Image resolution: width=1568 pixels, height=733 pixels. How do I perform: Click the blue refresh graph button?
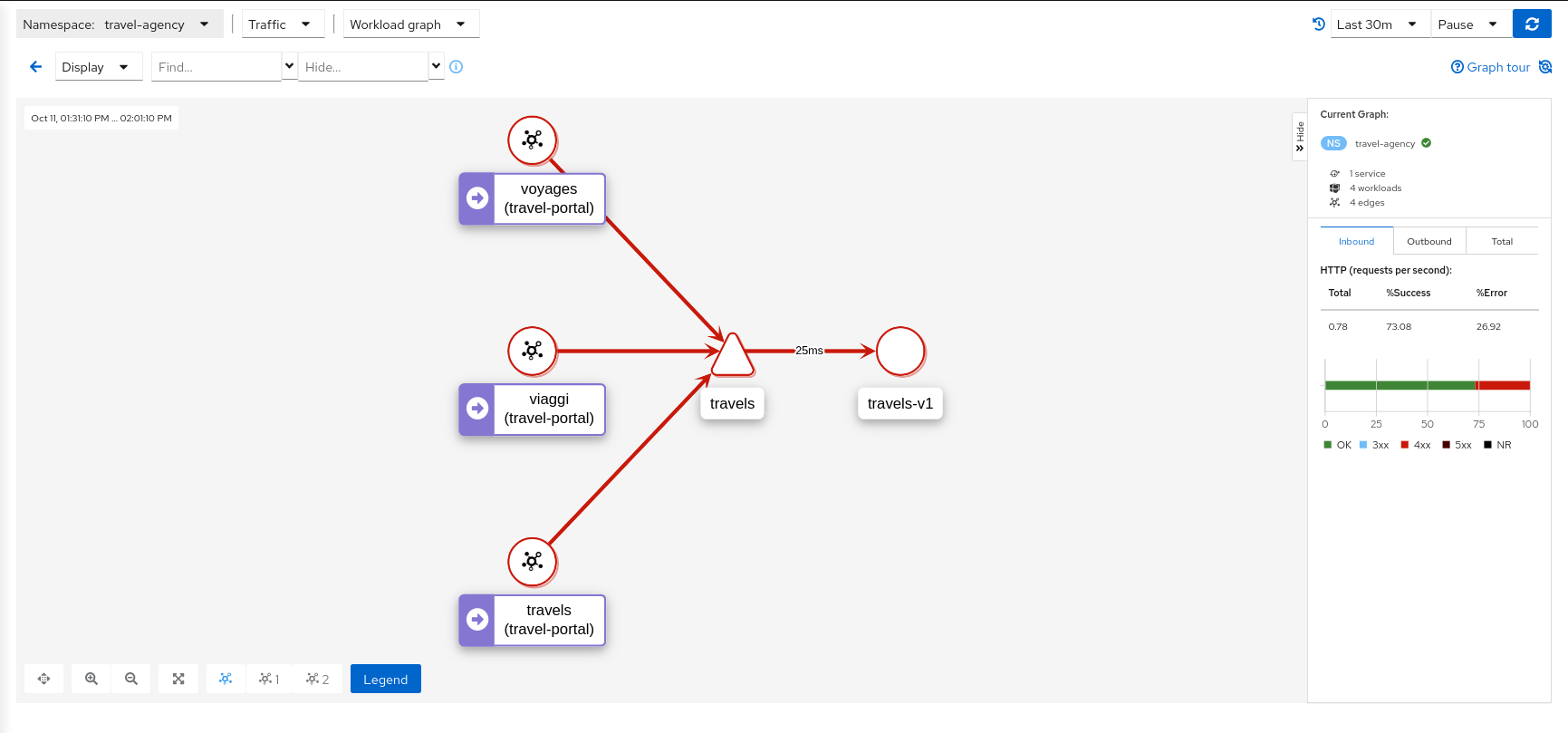click(x=1532, y=24)
